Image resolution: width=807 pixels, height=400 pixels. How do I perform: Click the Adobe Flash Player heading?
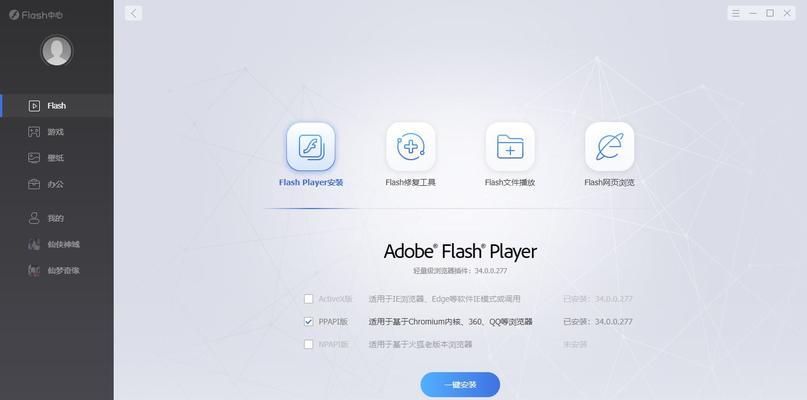pyautogui.click(x=460, y=251)
